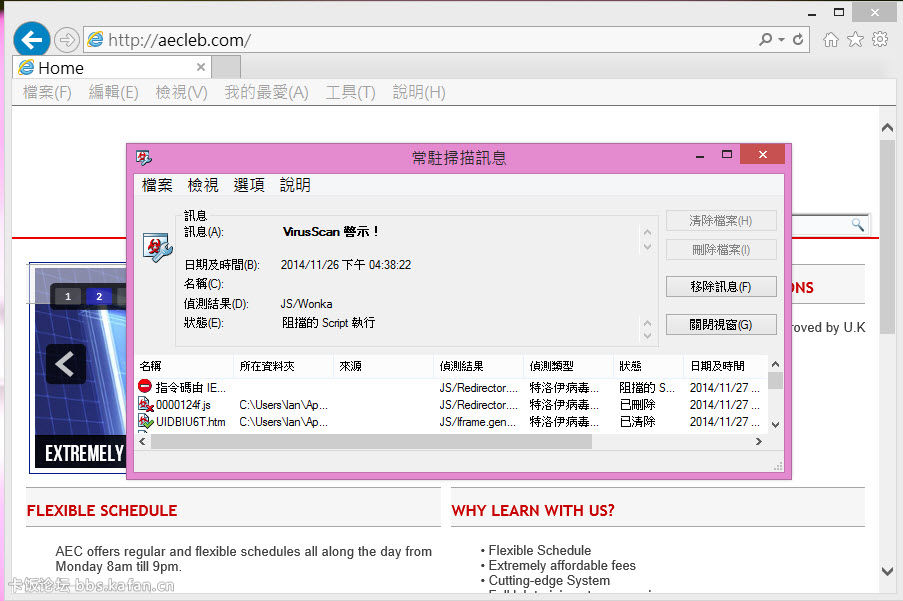Image resolution: width=903 pixels, height=601 pixels.
Task: Click the list scroll right arrow
Action: 758,442
